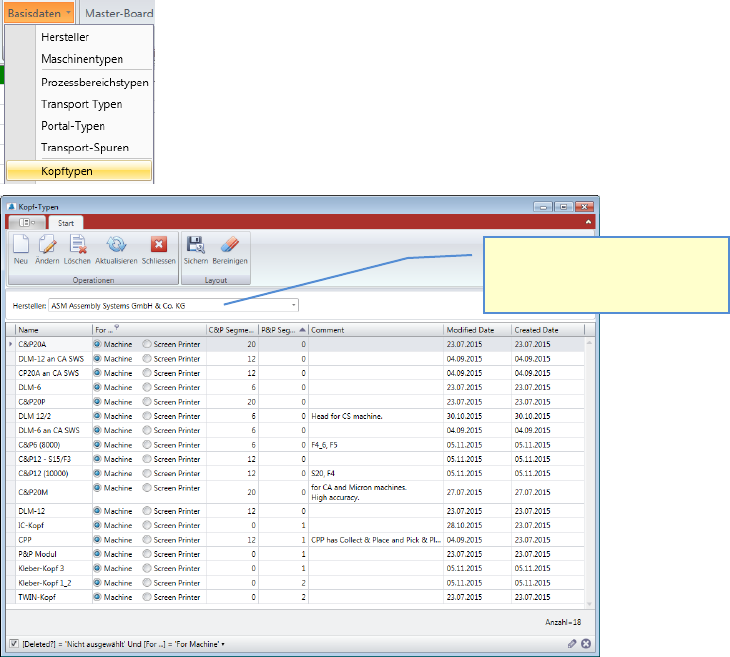The image size is (730, 657).
Task: Select Machine radio for DLM 12/2
Action: pyautogui.click(x=97, y=416)
